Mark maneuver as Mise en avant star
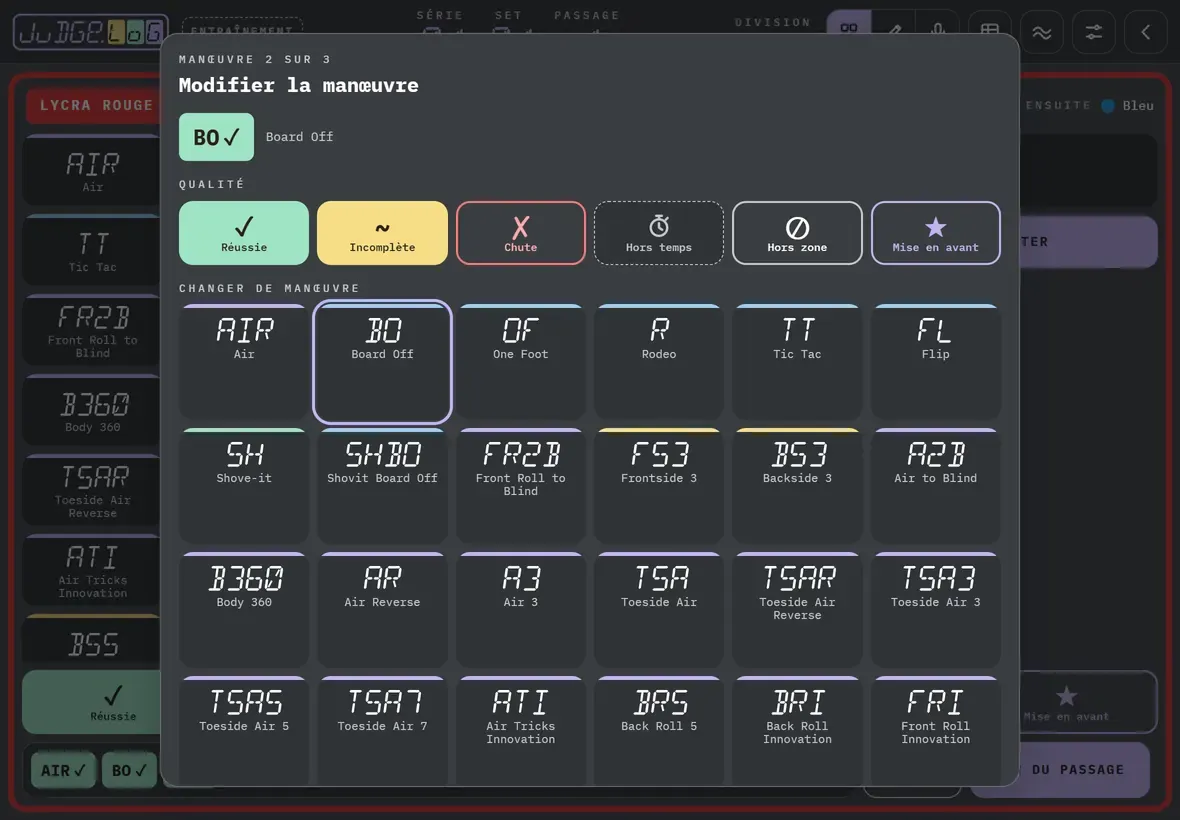Screen dimensions: 1180x820 coord(935,233)
